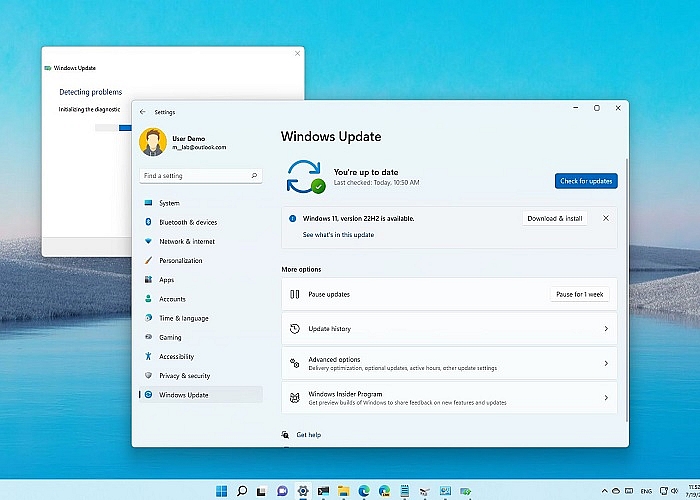The height and width of the screenshot is (500, 700).
Task: Open Accessibility settings
Action: coord(201,357)
